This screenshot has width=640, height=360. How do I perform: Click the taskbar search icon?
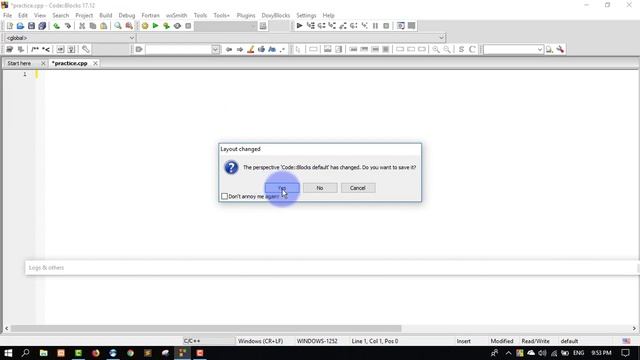pyautogui.click(x=26, y=353)
